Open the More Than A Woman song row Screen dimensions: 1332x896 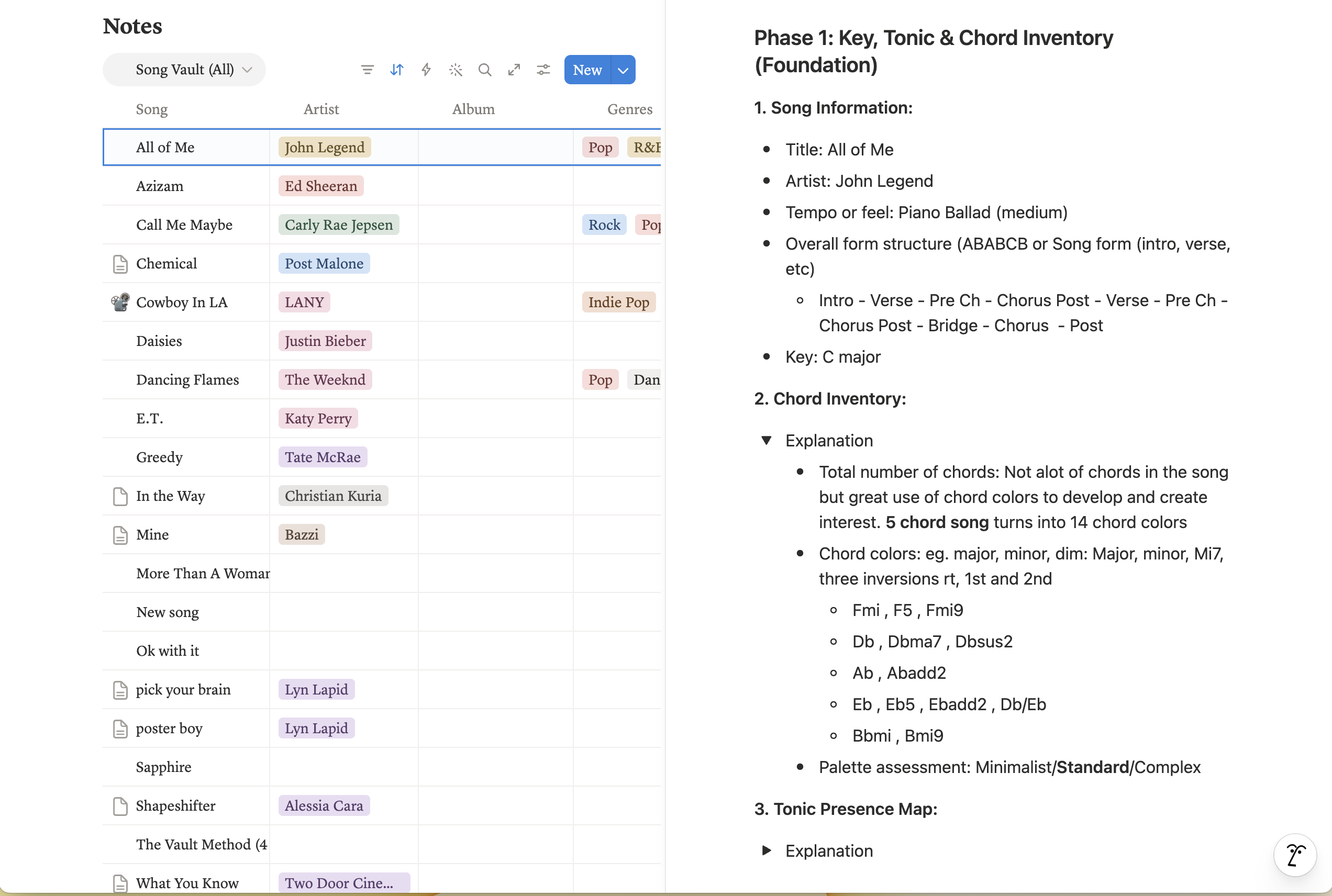(x=203, y=574)
